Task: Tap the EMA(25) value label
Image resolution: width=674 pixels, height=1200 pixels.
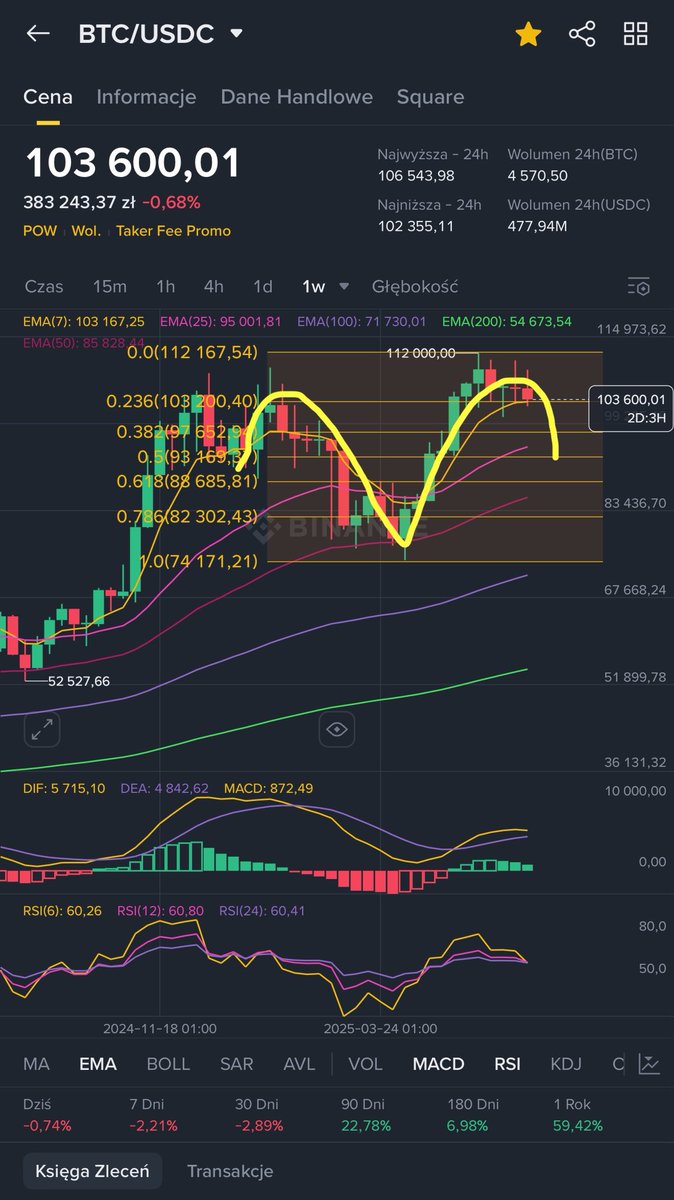Action: coord(220,321)
